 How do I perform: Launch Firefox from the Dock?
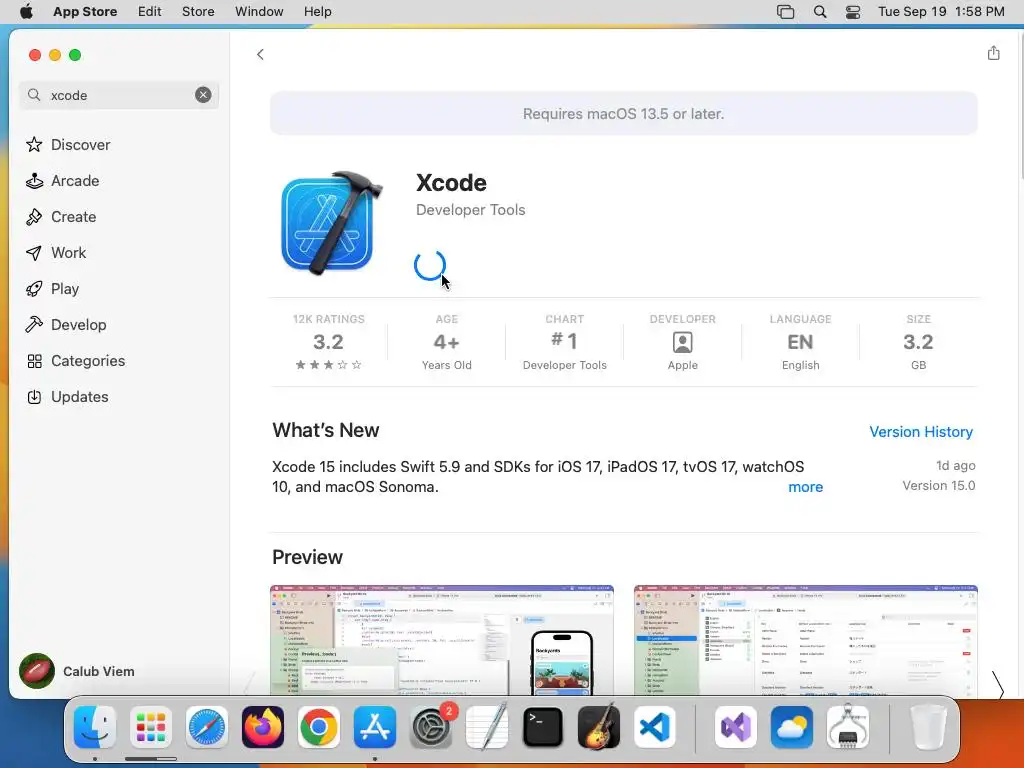263,727
